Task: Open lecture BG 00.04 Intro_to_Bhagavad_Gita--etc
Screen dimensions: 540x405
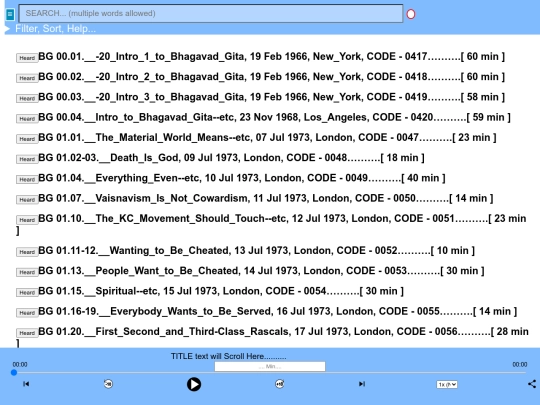Action: coord(274,117)
